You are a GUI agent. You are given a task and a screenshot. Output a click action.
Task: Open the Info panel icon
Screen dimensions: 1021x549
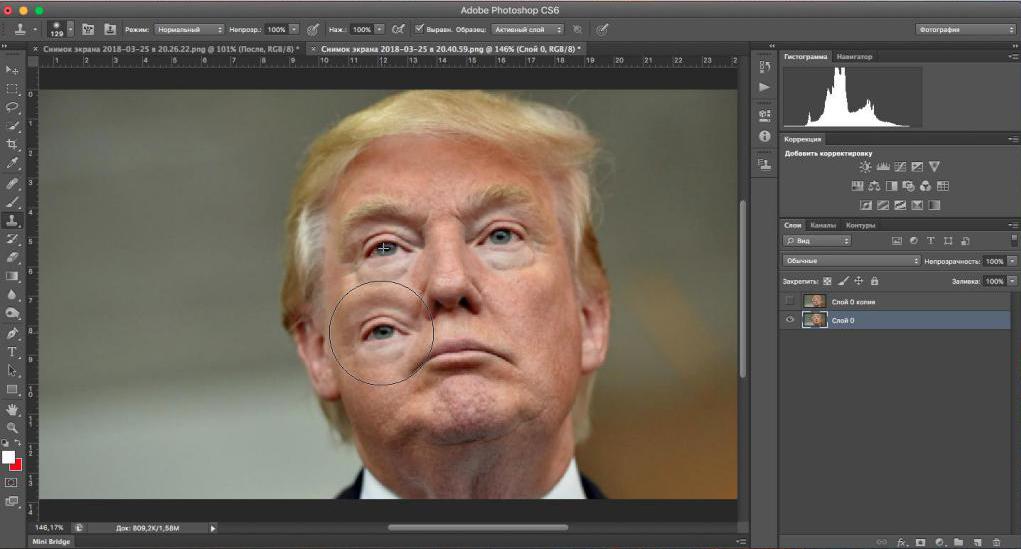point(764,136)
